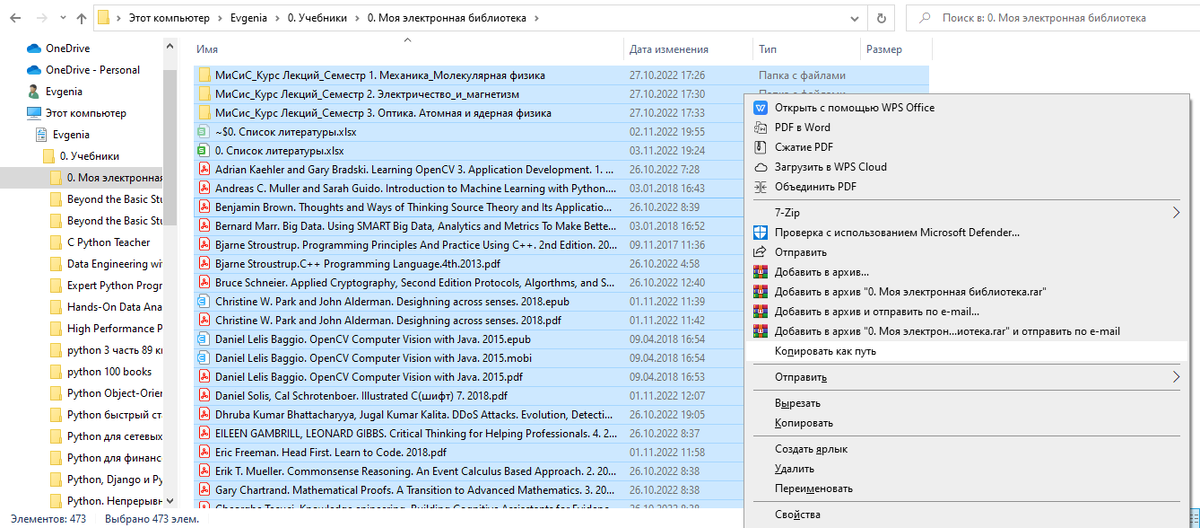Click the share icon beside Отправить
The height and width of the screenshot is (528, 1200).
click(x=761, y=252)
